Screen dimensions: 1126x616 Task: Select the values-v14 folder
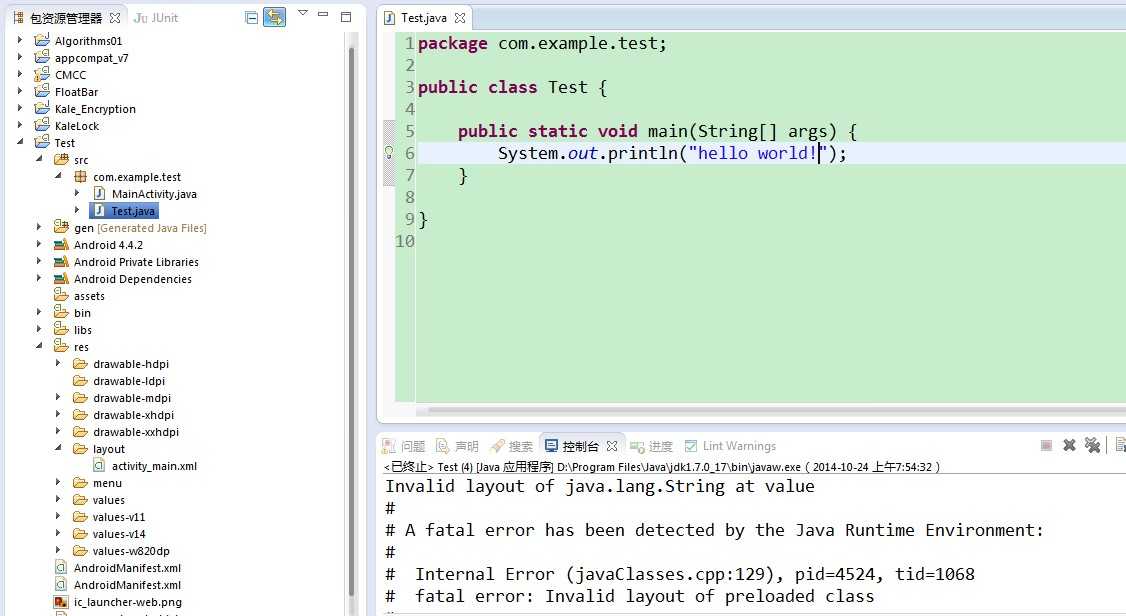pos(109,533)
